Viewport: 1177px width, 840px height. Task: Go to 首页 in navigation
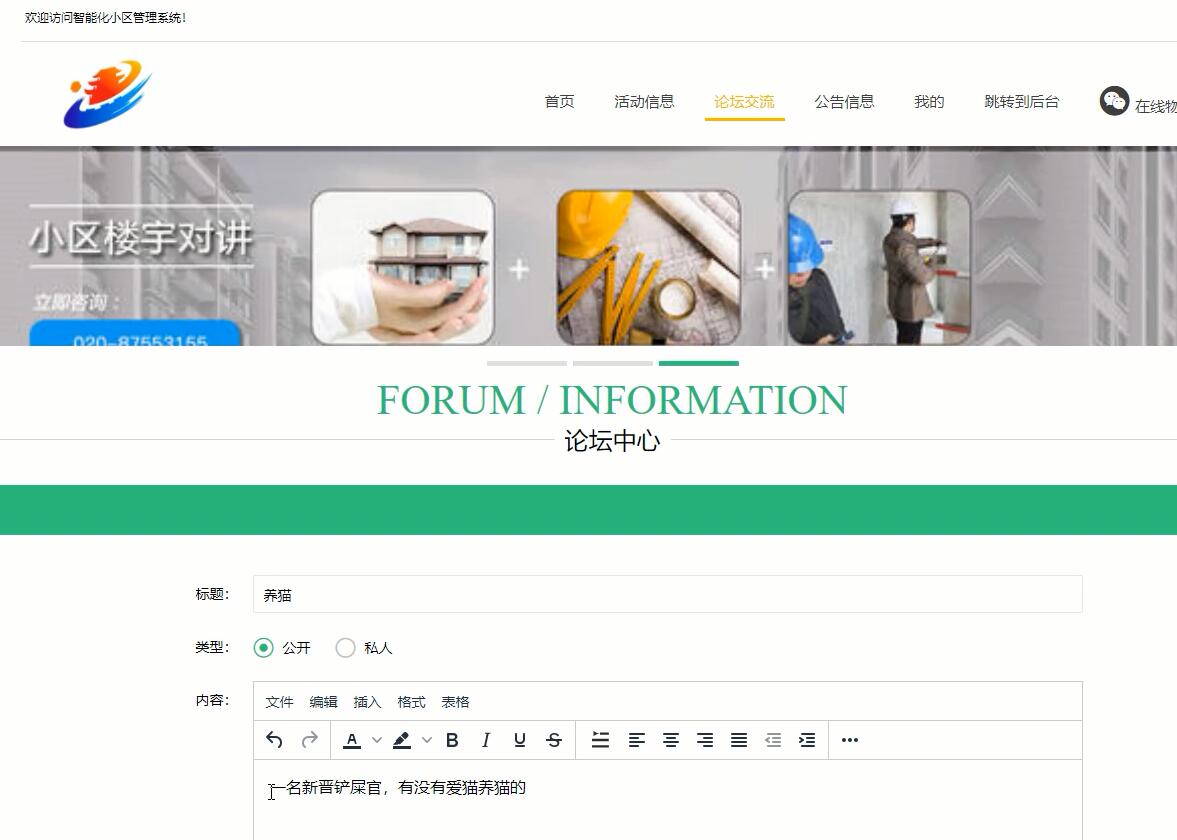pyautogui.click(x=559, y=101)
